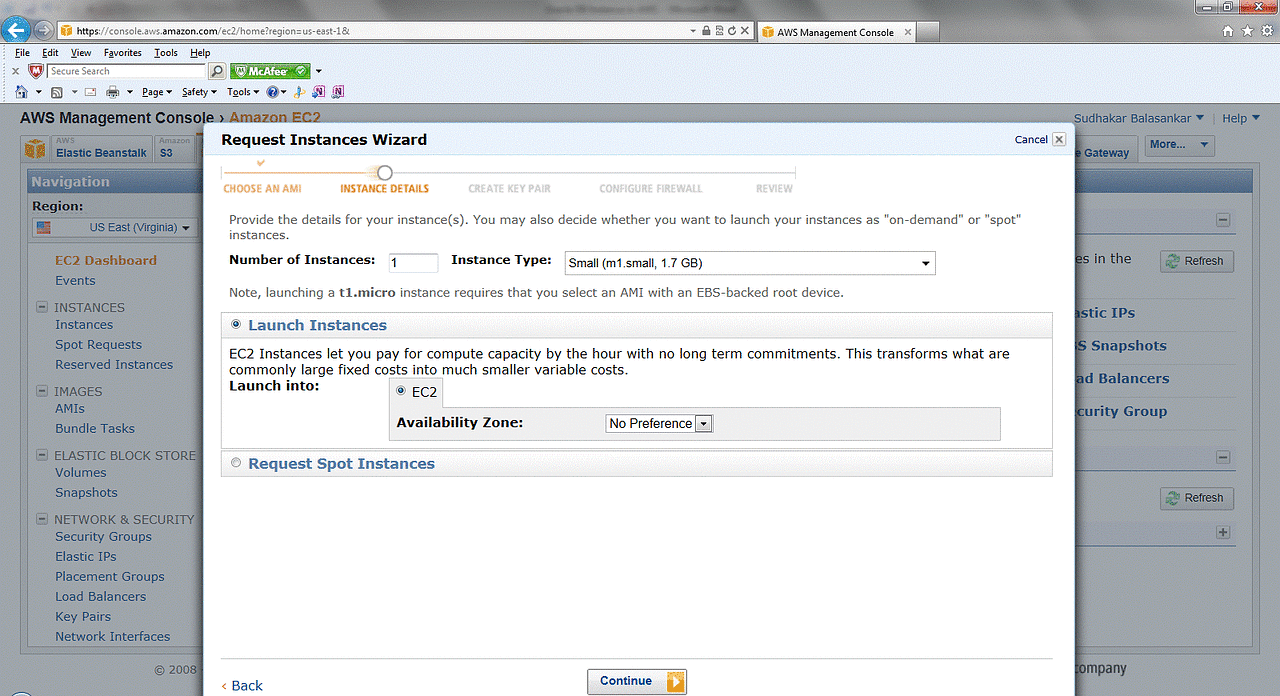
Task: Open the View menu
Action: 81,53
